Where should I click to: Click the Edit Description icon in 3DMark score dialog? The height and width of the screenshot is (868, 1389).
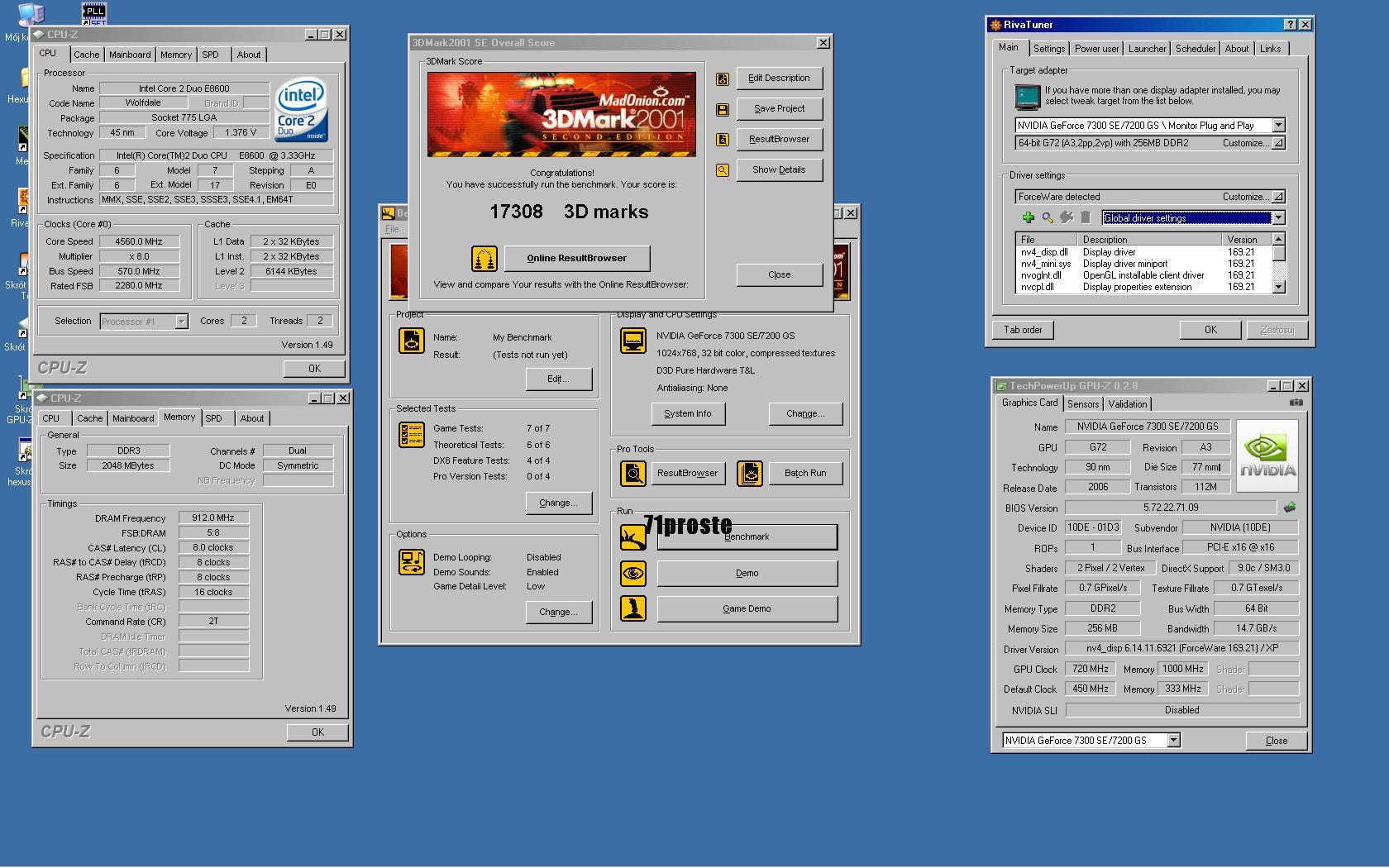(x=723, y=79)
